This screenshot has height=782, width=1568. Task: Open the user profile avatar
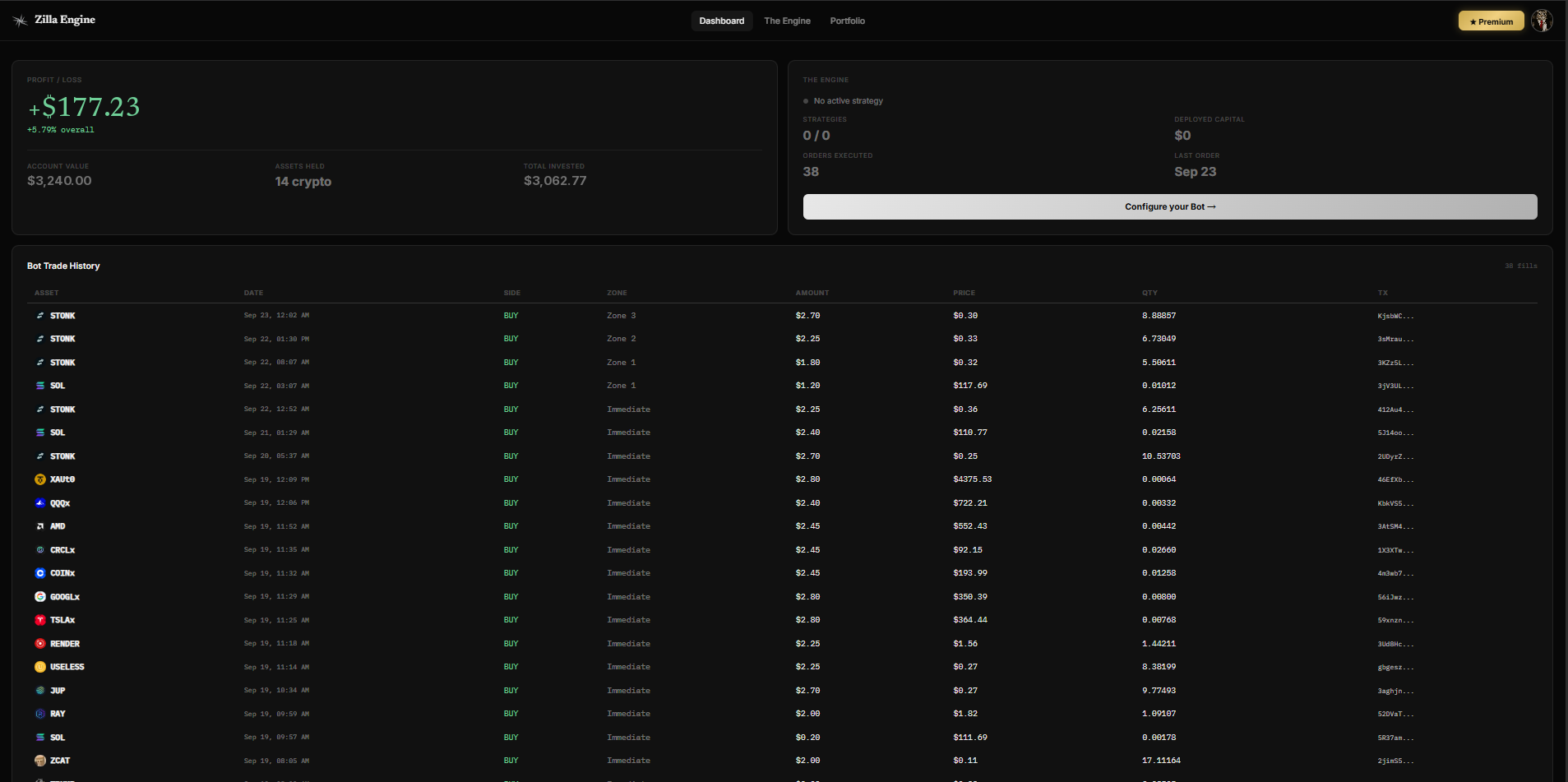click(1542, 21)
